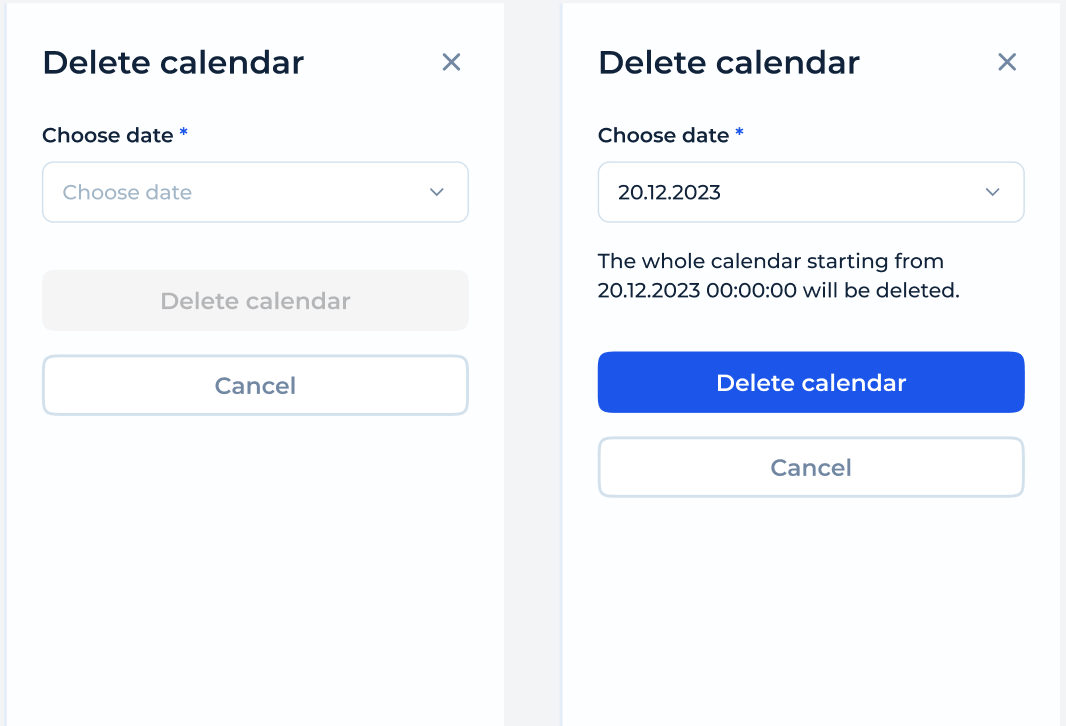Click Cancel in the left dialog
The height and width of the screenshot is (726, 1066).
[255, 385]
